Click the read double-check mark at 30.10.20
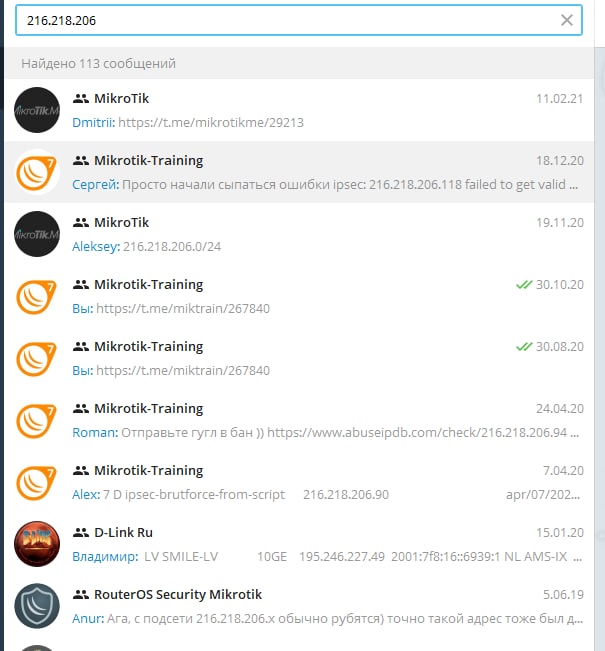Screen dimensions: 605x651 524,285
